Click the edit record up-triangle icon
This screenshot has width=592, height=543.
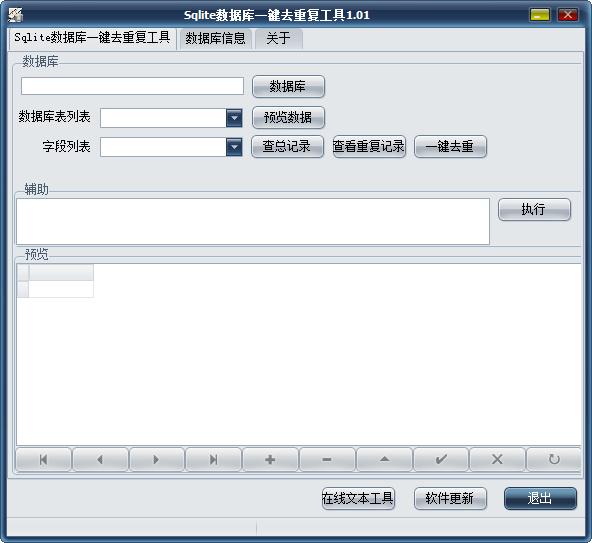[384, 459]
